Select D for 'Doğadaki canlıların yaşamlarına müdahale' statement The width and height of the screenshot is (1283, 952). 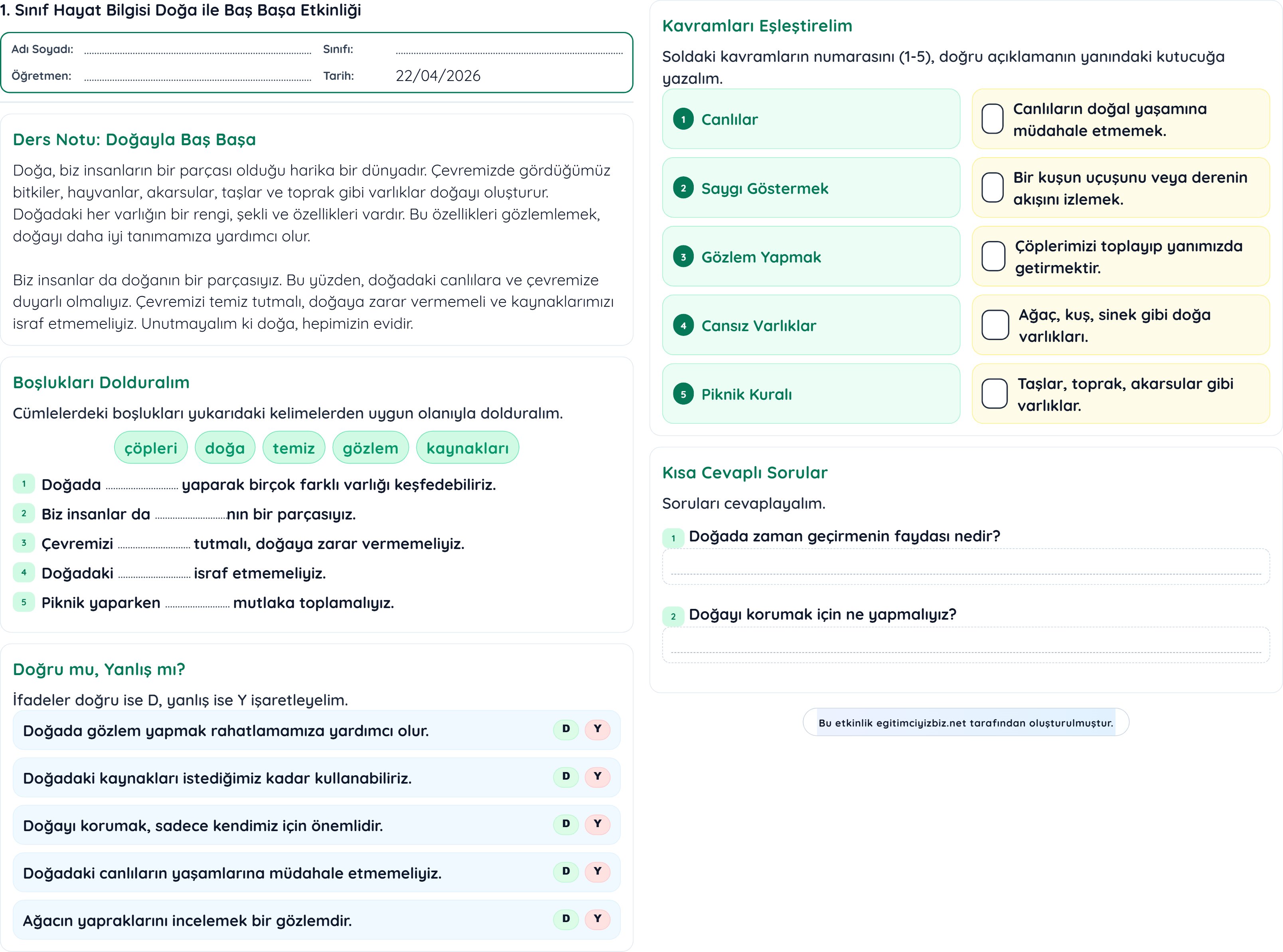click(x=566, y=871)
